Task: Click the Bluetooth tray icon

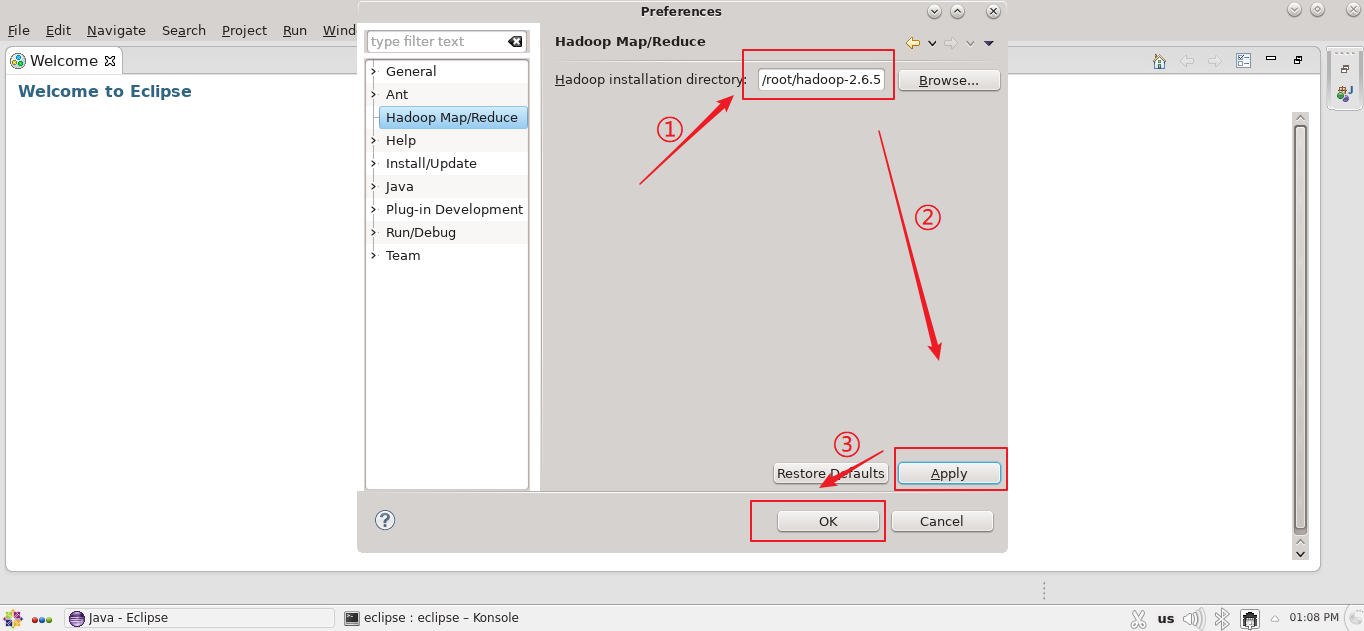Action: click(x=1222, y=619)
